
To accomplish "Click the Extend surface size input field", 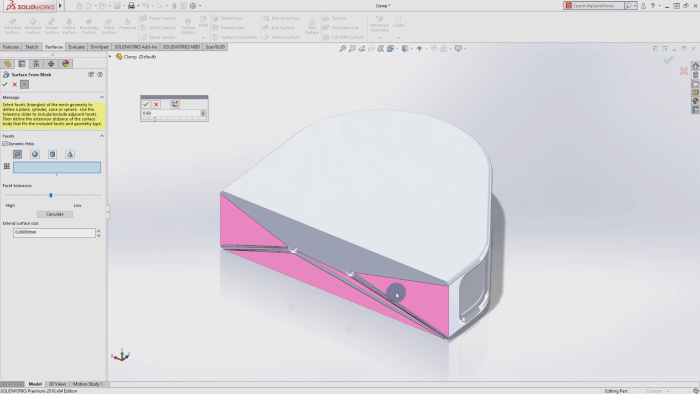I will point(54,232).
